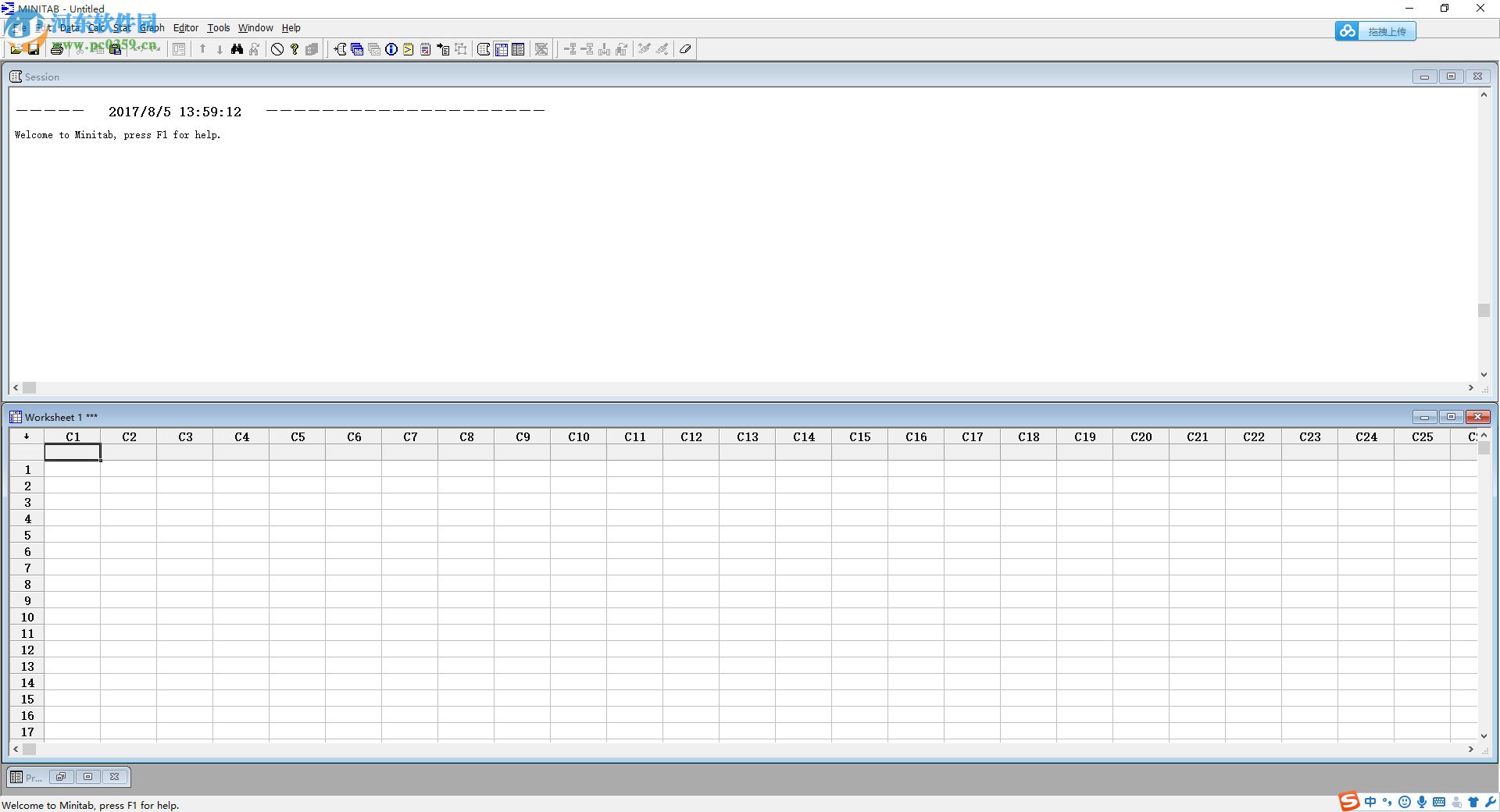Click the Worksheet horizontal scrollbar thumb

pos(29,749)
